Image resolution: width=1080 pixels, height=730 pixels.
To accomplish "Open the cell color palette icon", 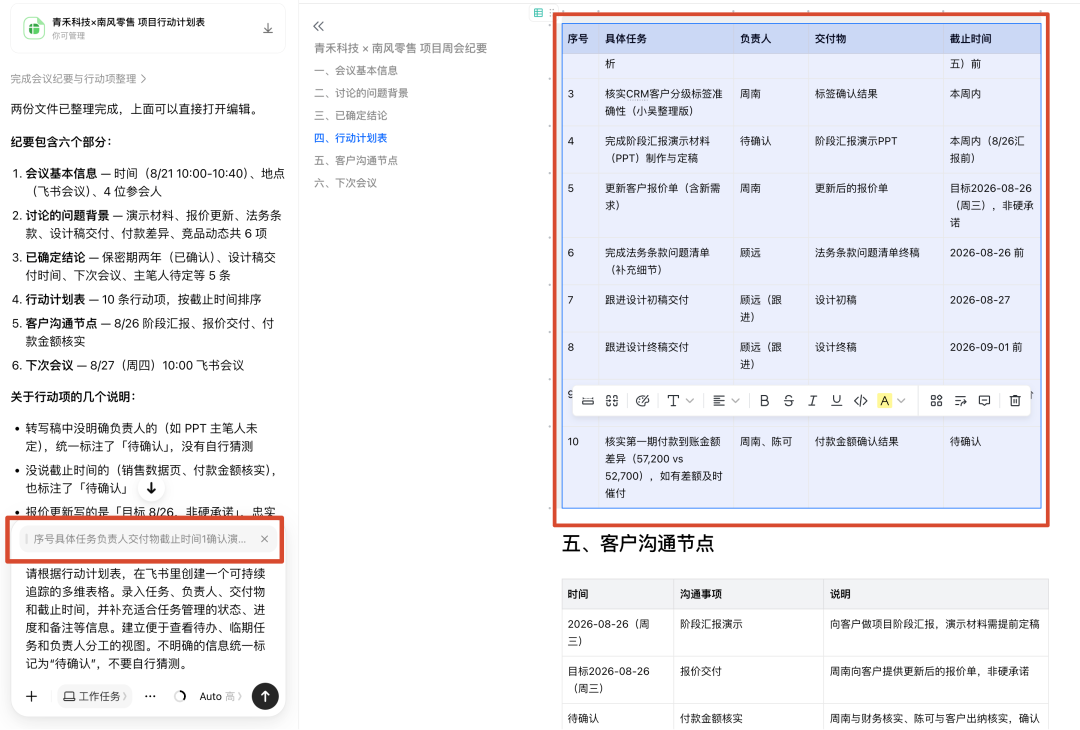I will pyautogui.click(x=642, y=401).
